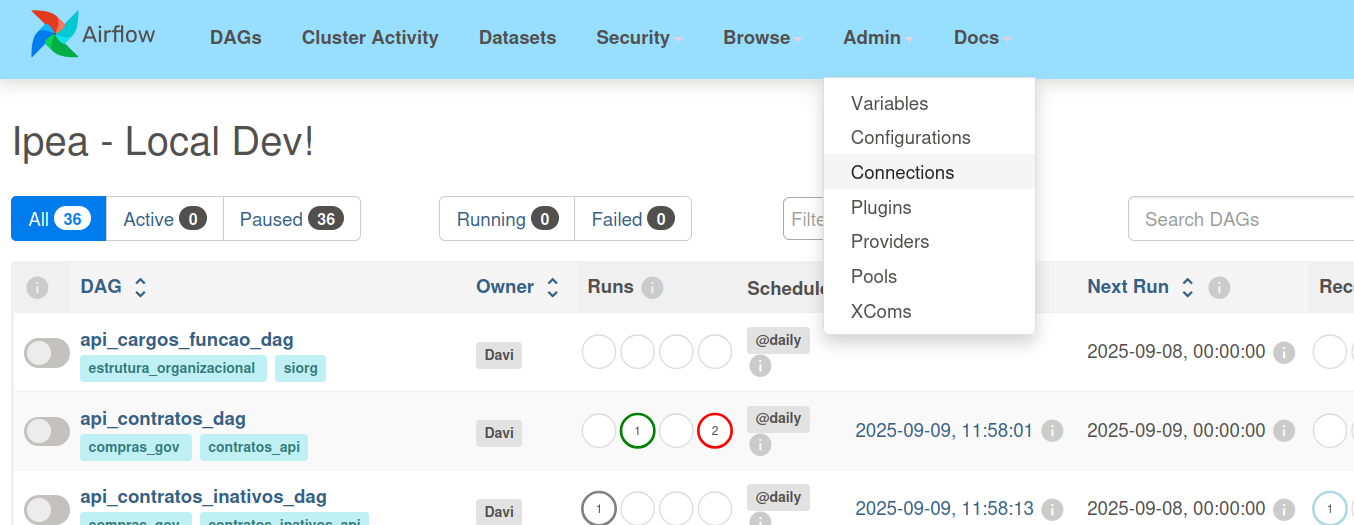Unpause the api_cargos_funcao_dag toggle

click(x=47, y=353)
